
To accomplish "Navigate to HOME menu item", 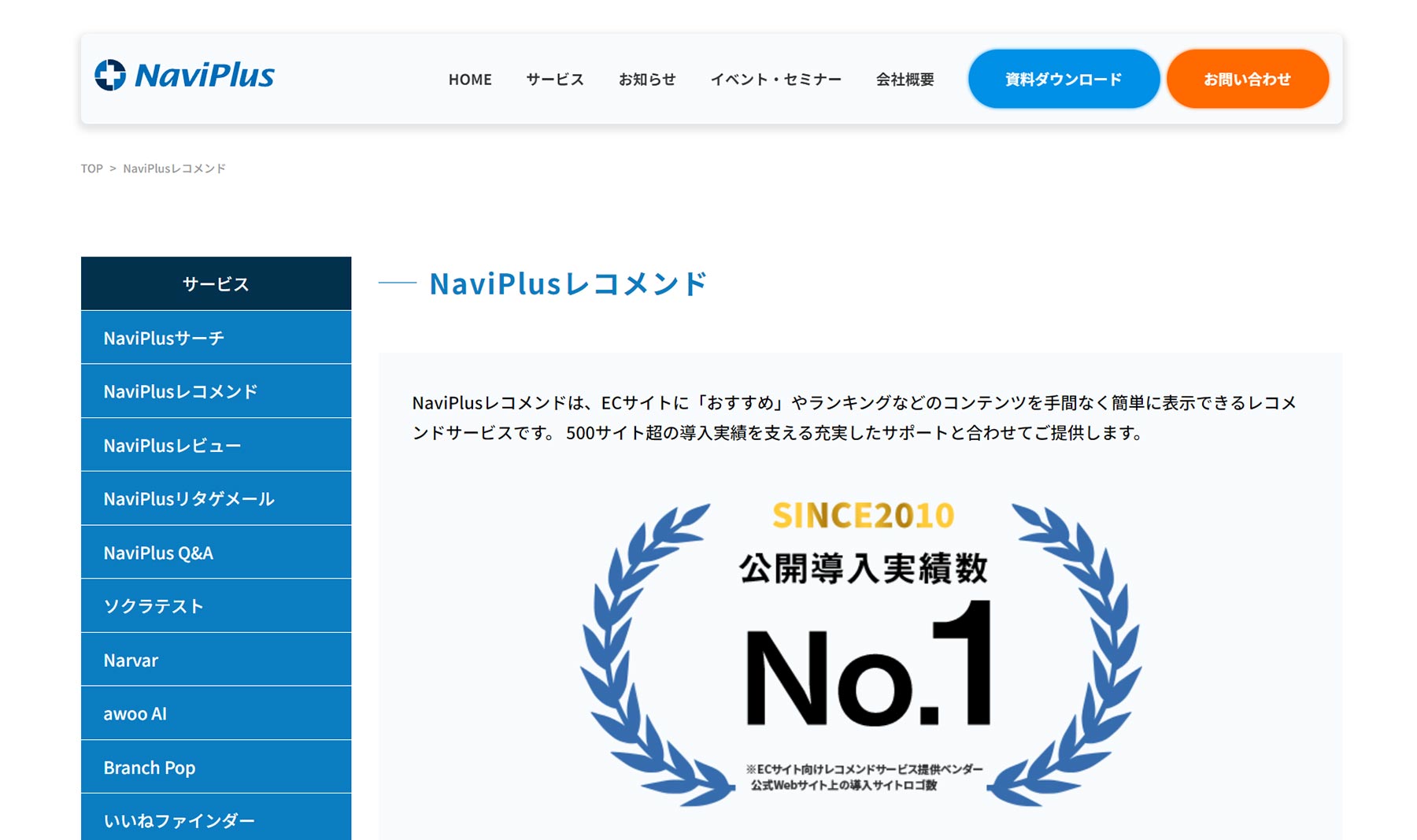I will 470,79.
